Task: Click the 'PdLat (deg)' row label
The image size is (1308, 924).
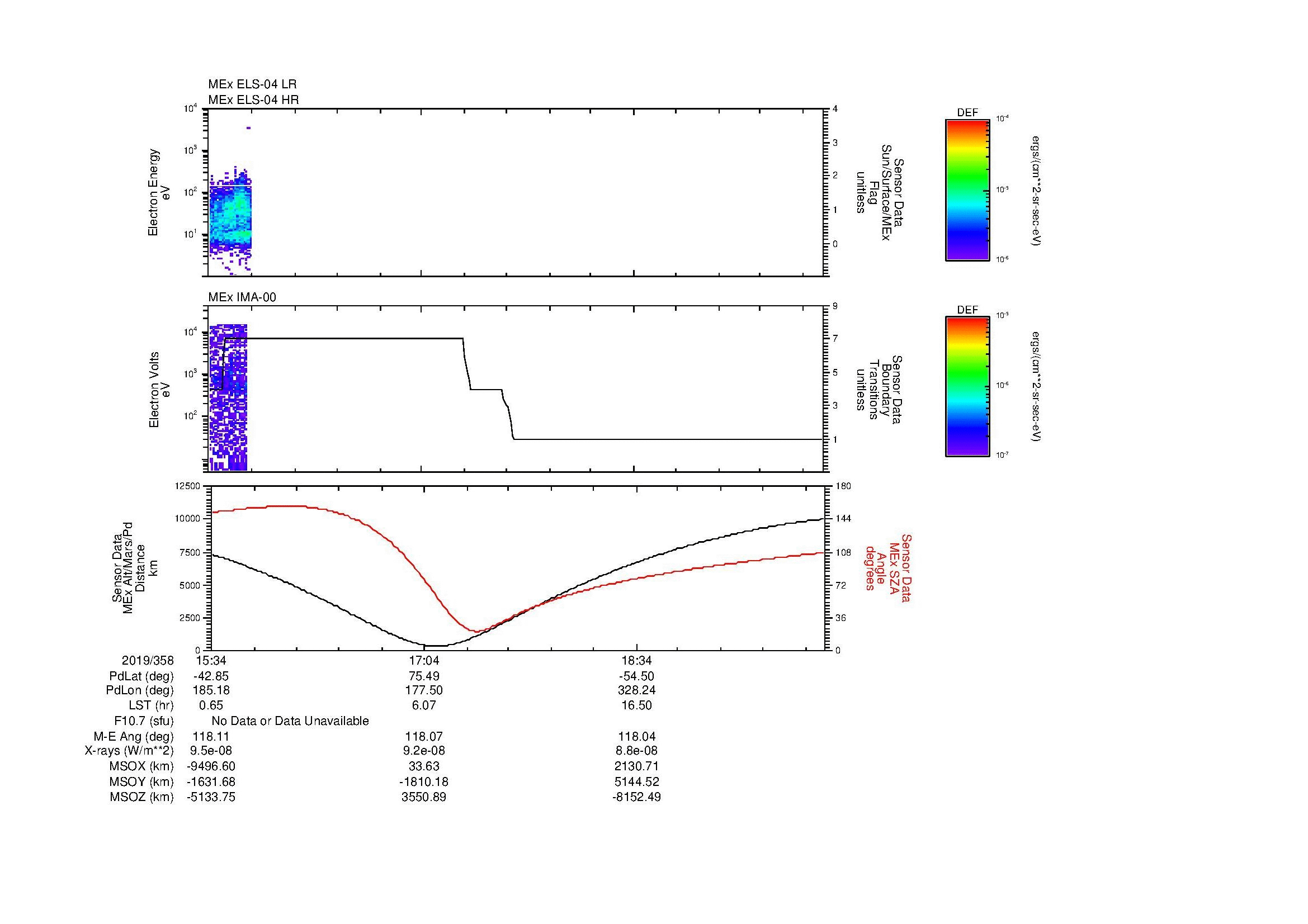Action: point(141,676)
